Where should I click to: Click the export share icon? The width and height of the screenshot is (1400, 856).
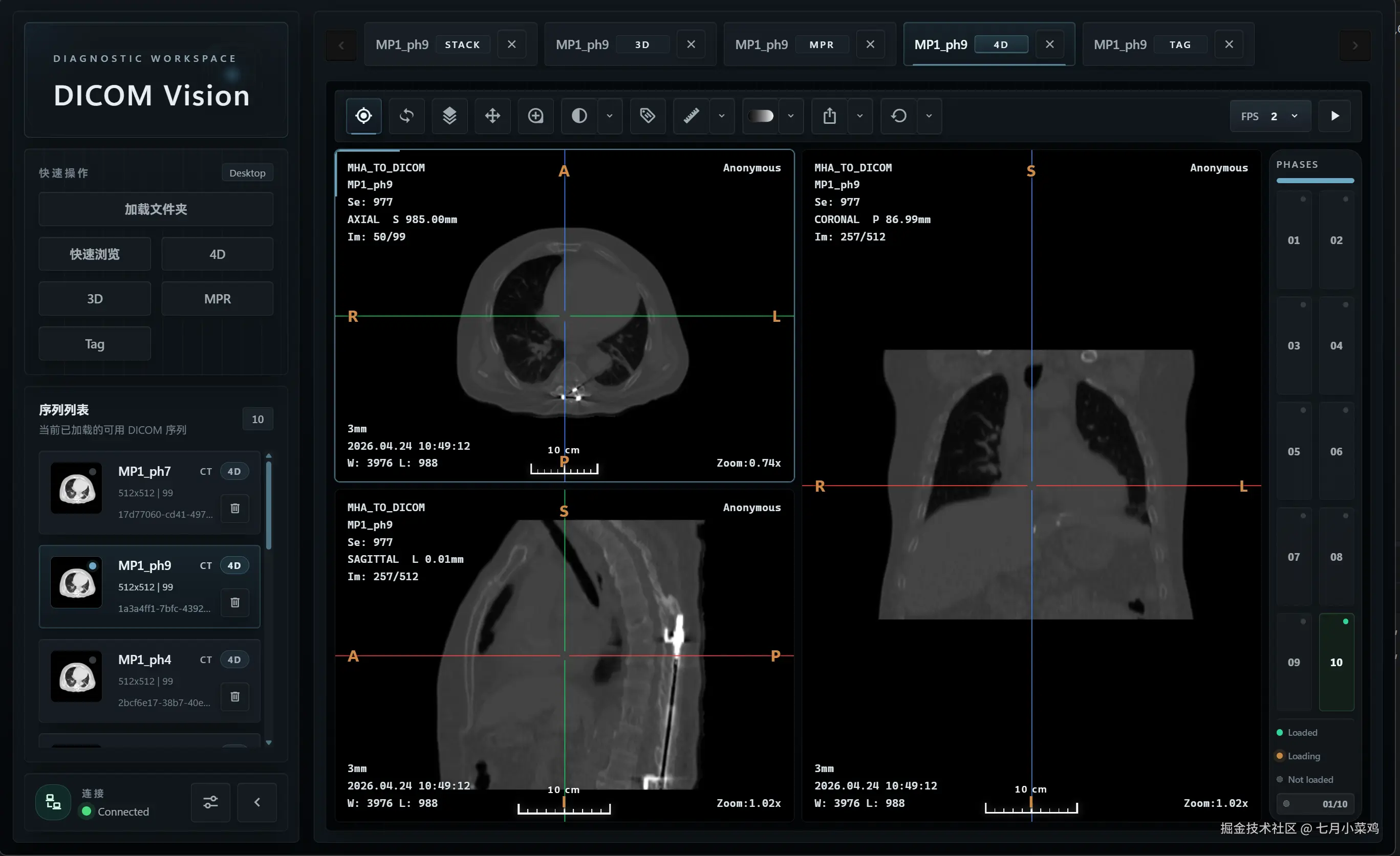coord(830,116)
